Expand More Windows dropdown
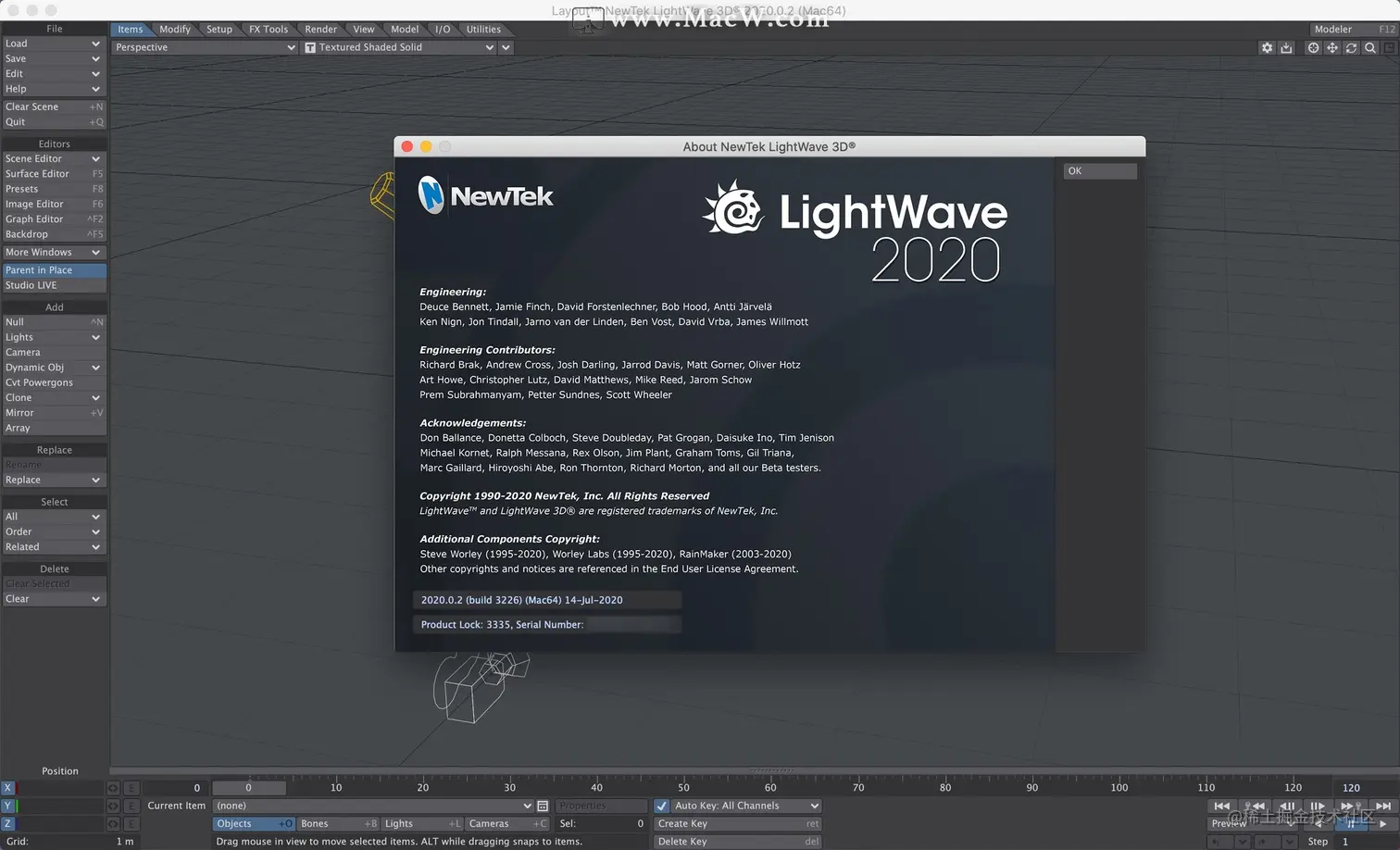 [54, 252]
